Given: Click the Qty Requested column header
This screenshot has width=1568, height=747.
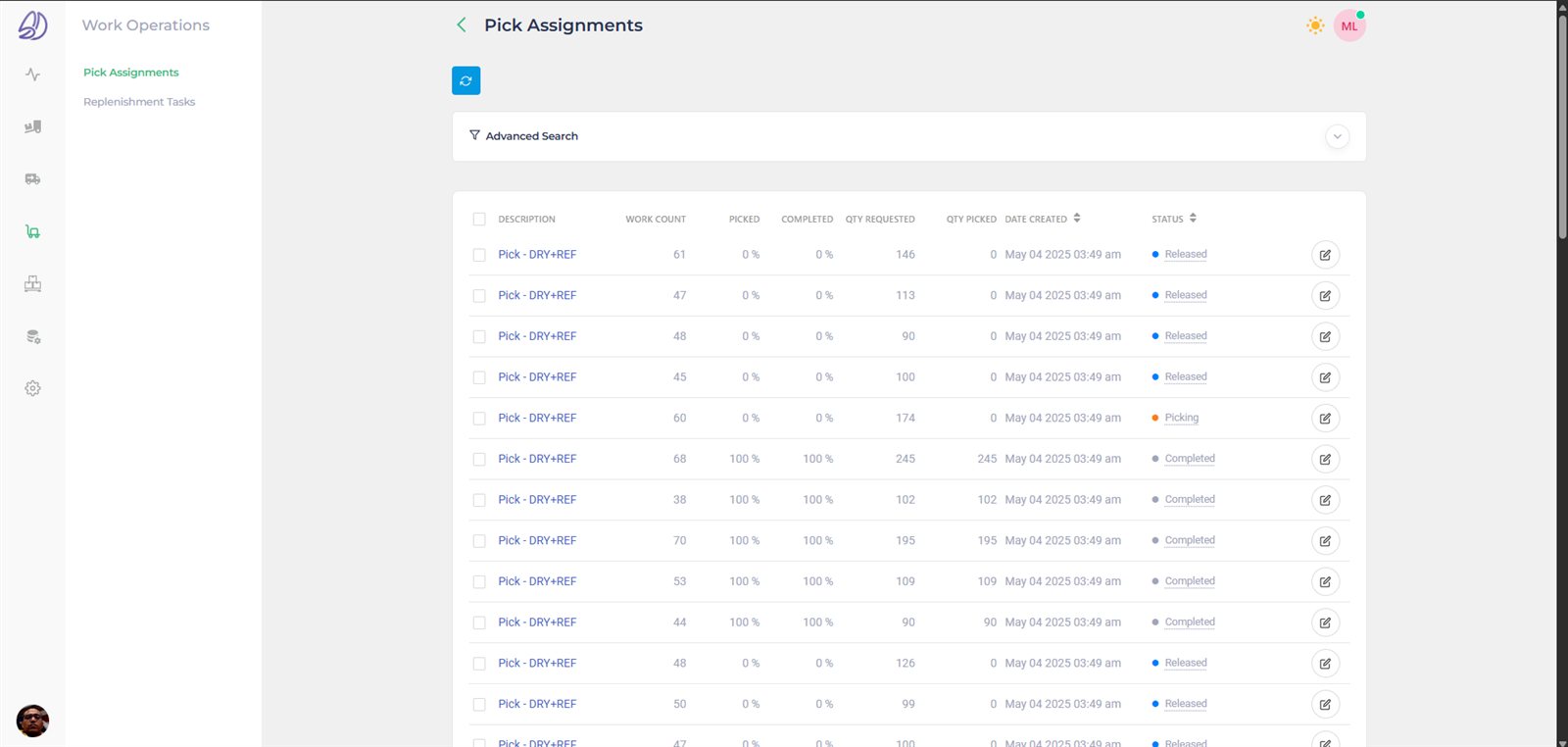Looking at the screenshot, I should coord(880,220).
